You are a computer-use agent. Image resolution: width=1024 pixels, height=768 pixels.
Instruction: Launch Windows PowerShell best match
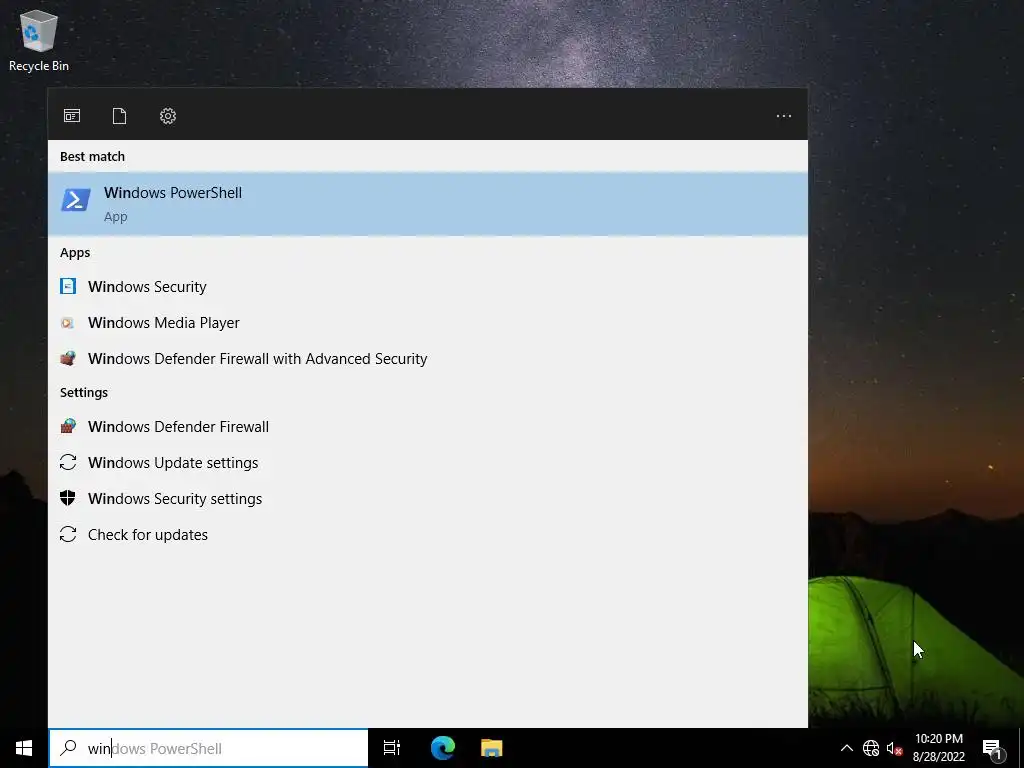tap(428, 204)
